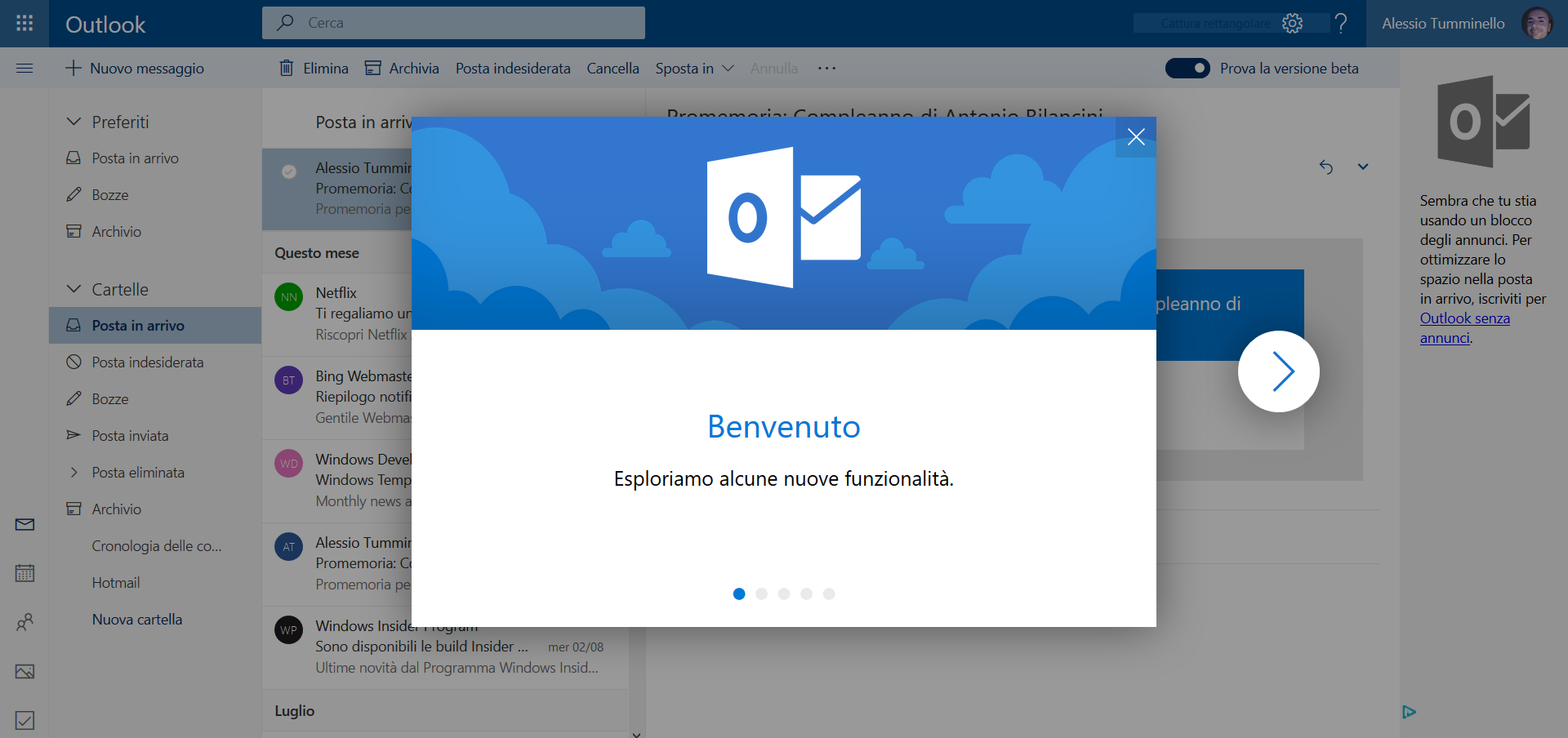This screenshot has height=738, width=1568.
Task: Toggle selection circle on first Alessio email
Action: 289,171
